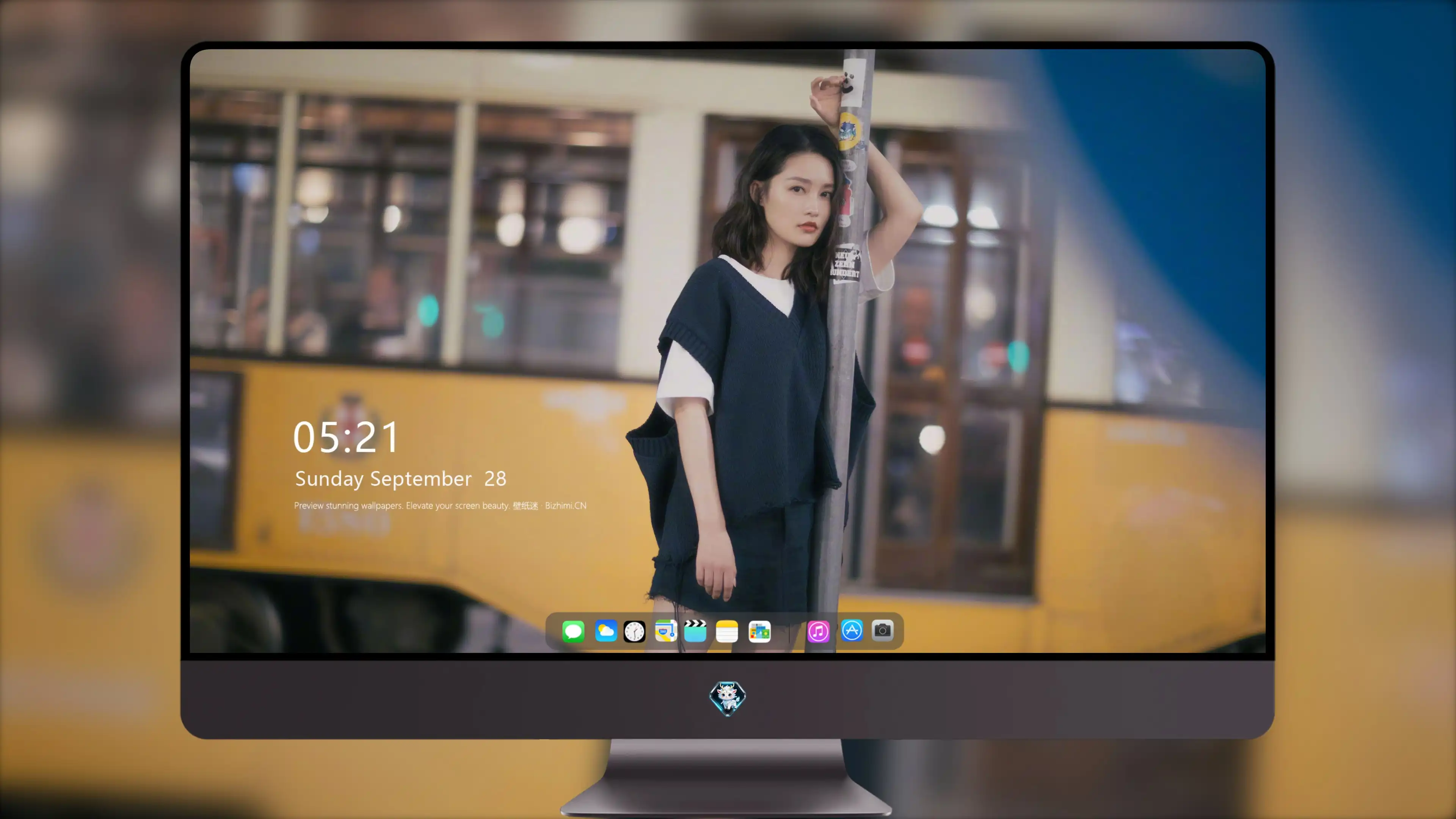Open the Camera app in the dock
Screen dimensions: 1456x819
(x=882, y=630)
